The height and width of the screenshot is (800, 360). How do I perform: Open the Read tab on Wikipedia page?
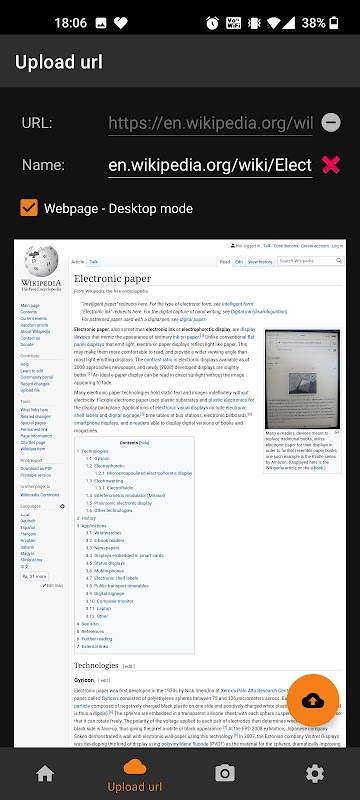(x=225, y=262)
